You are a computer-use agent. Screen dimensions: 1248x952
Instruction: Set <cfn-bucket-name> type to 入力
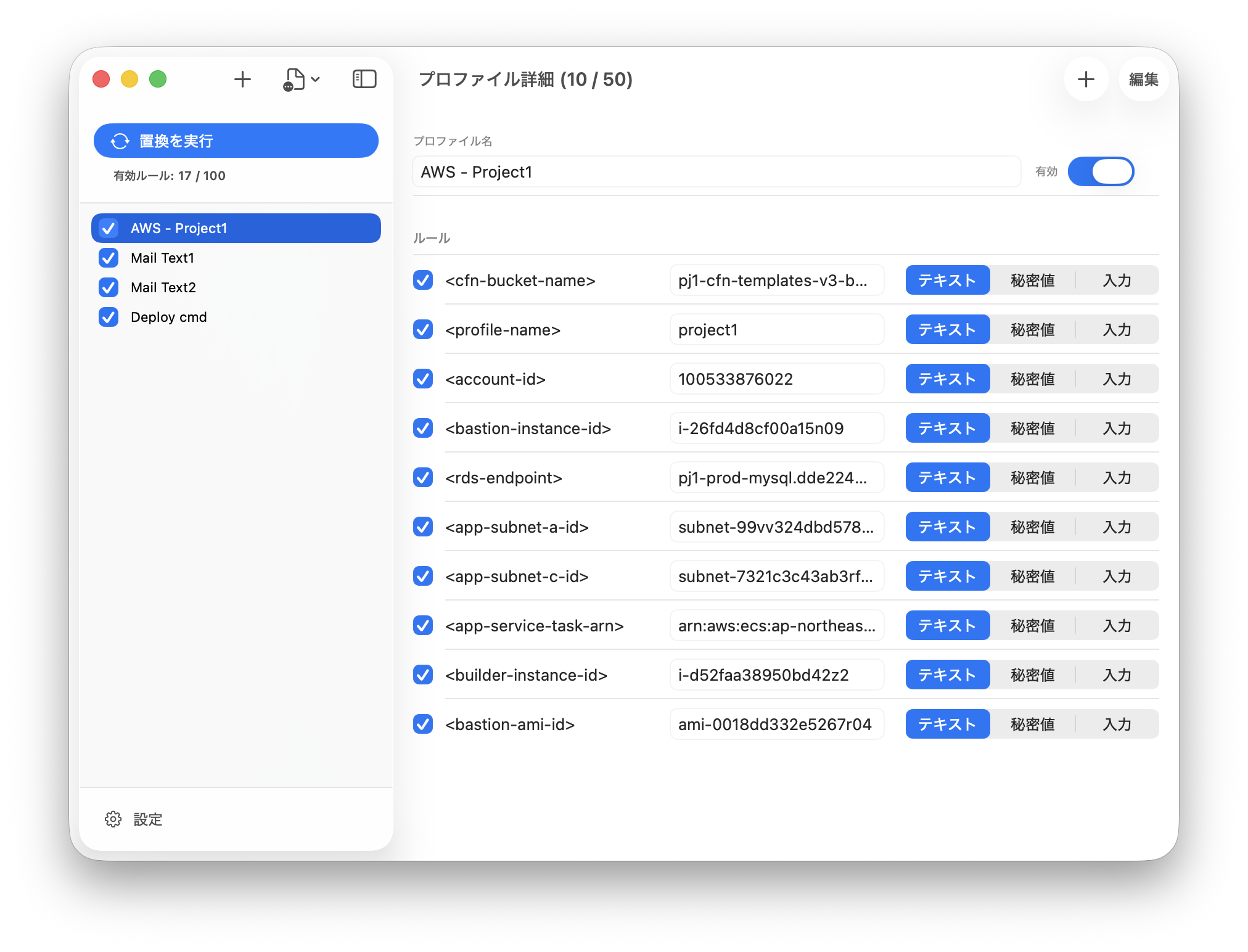1117,280
